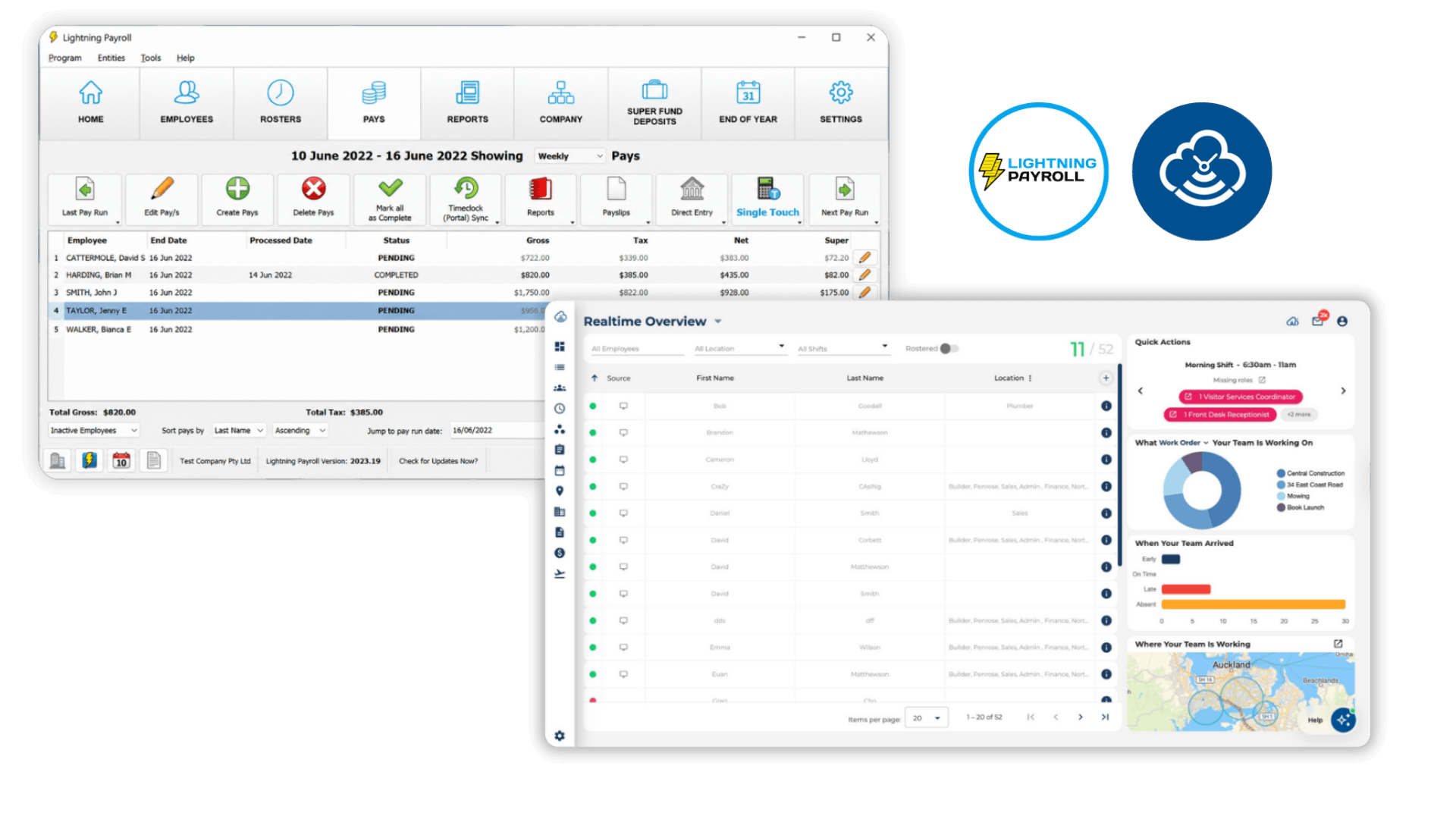Click 1 Visitor Services Coordinator tag

pos(1241,397)
